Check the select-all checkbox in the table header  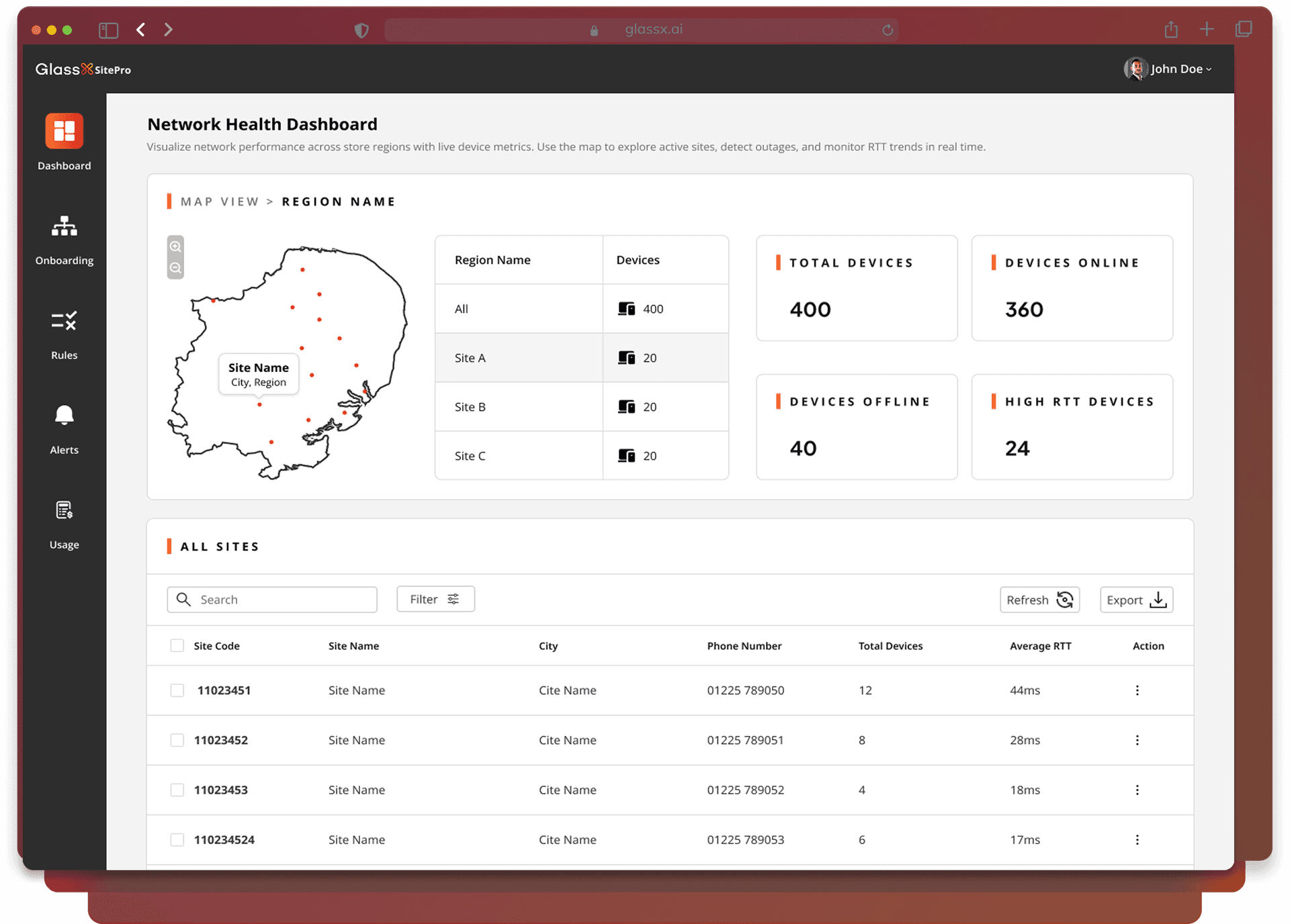click(x=177, y=645)
